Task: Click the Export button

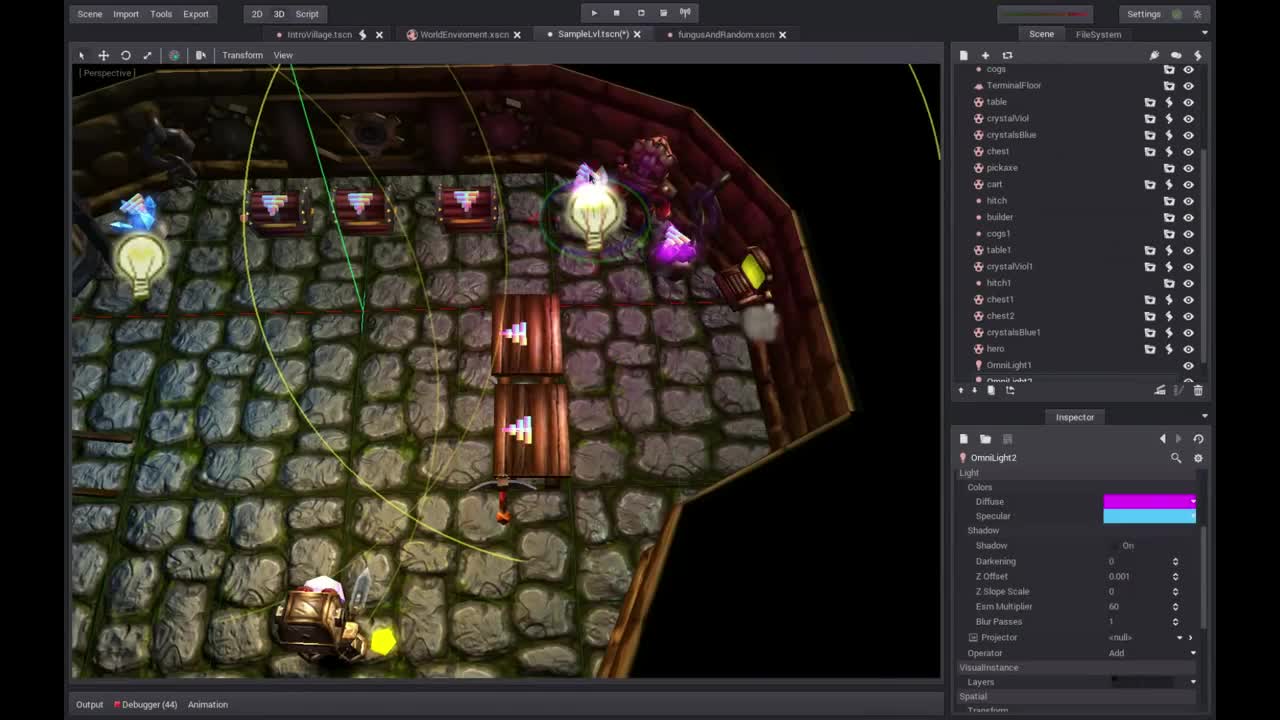Action: [x=196, y=14]
